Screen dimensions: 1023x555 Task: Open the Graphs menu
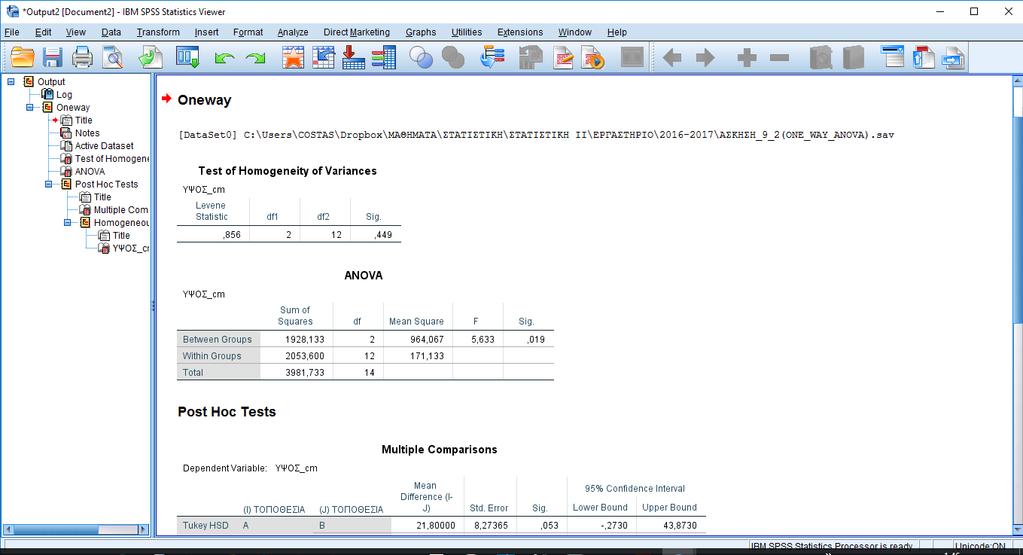[x=420, y=32]
